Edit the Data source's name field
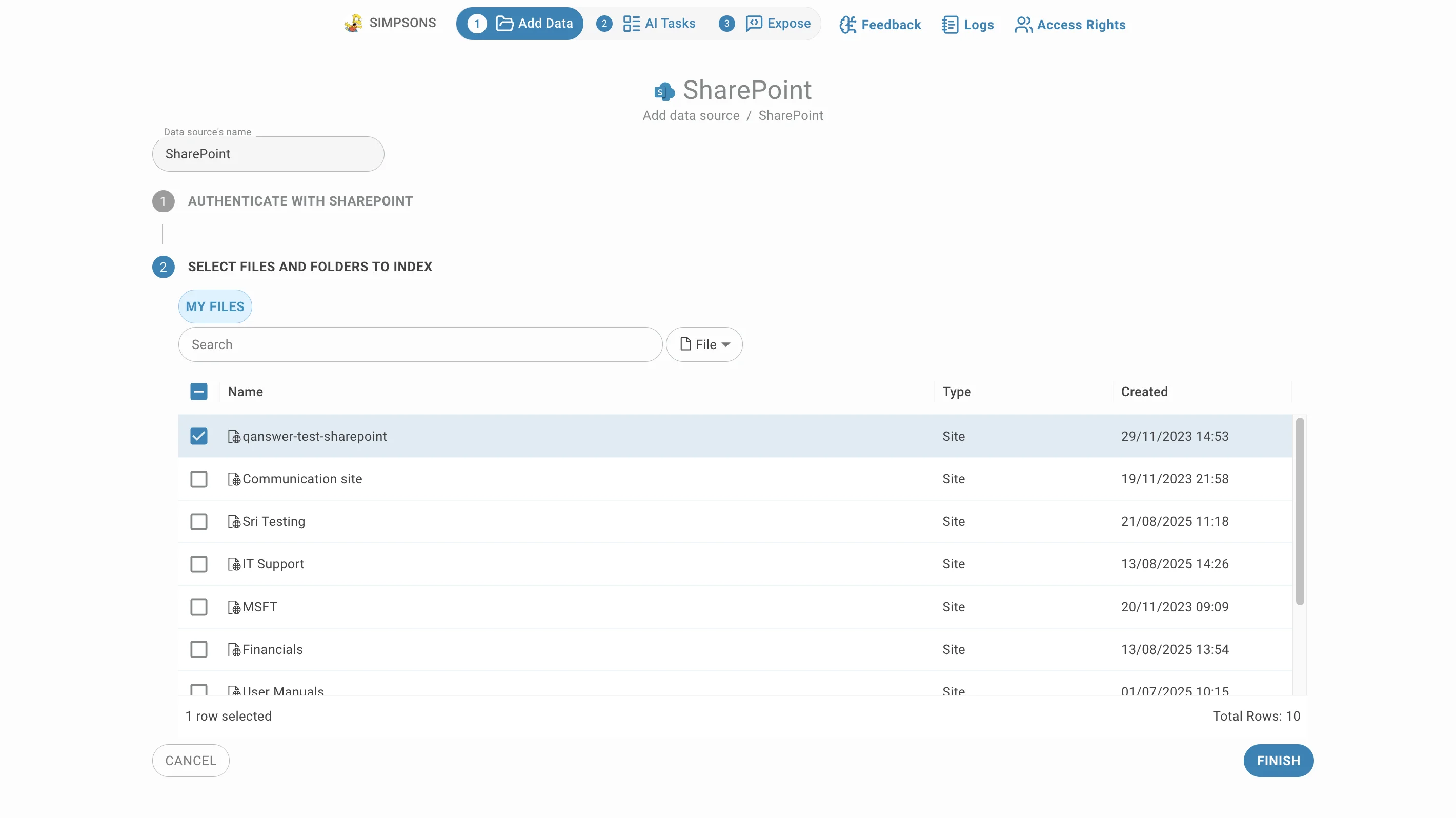 268,154
